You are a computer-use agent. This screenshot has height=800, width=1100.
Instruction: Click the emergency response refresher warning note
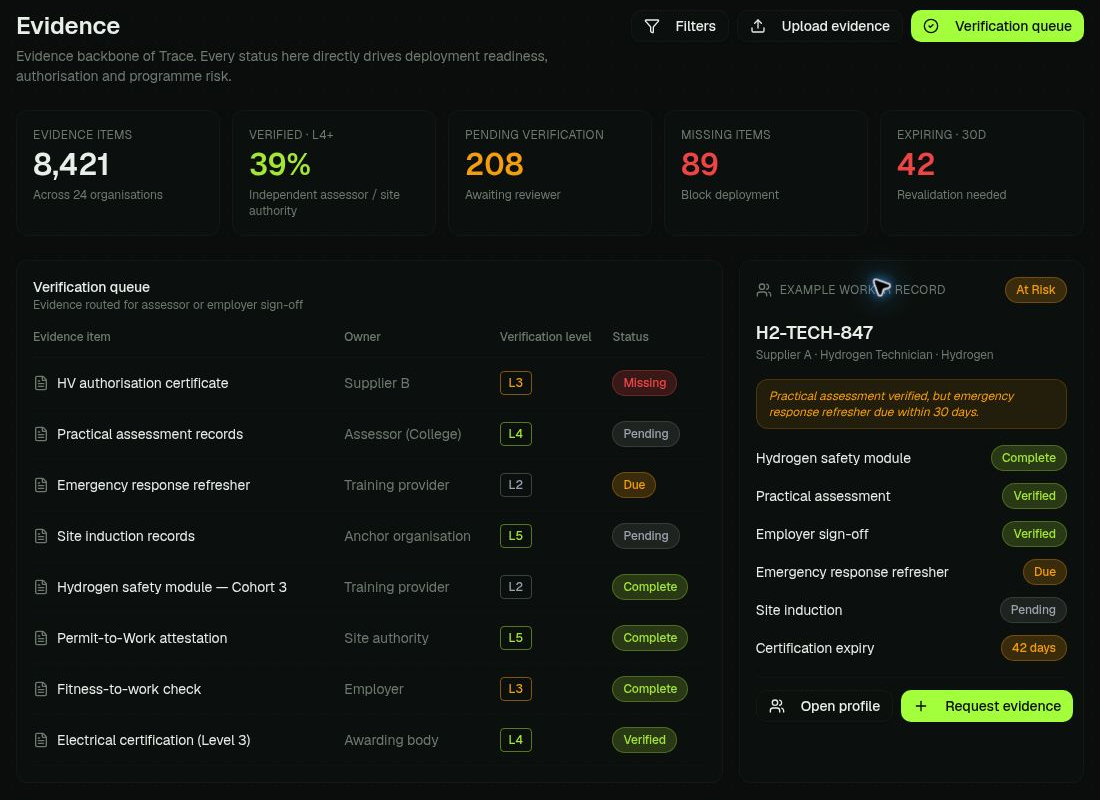911,404
